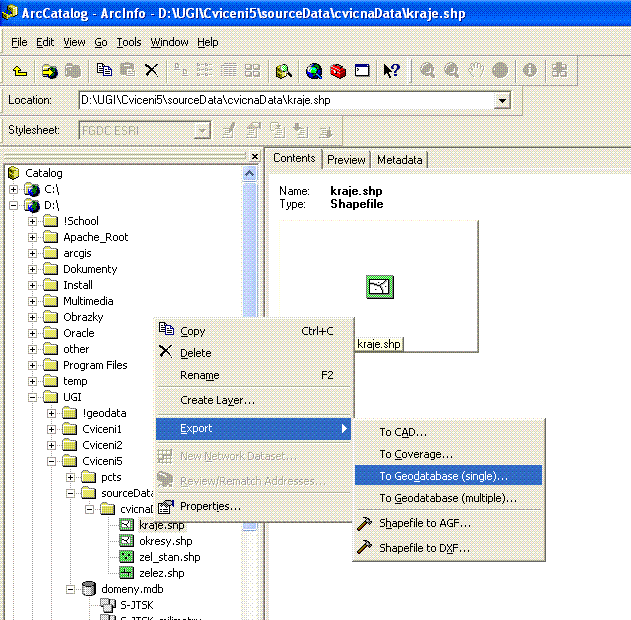631x620 pixels.
Task: Click Delete in the context menu
Action: [254, 353]
